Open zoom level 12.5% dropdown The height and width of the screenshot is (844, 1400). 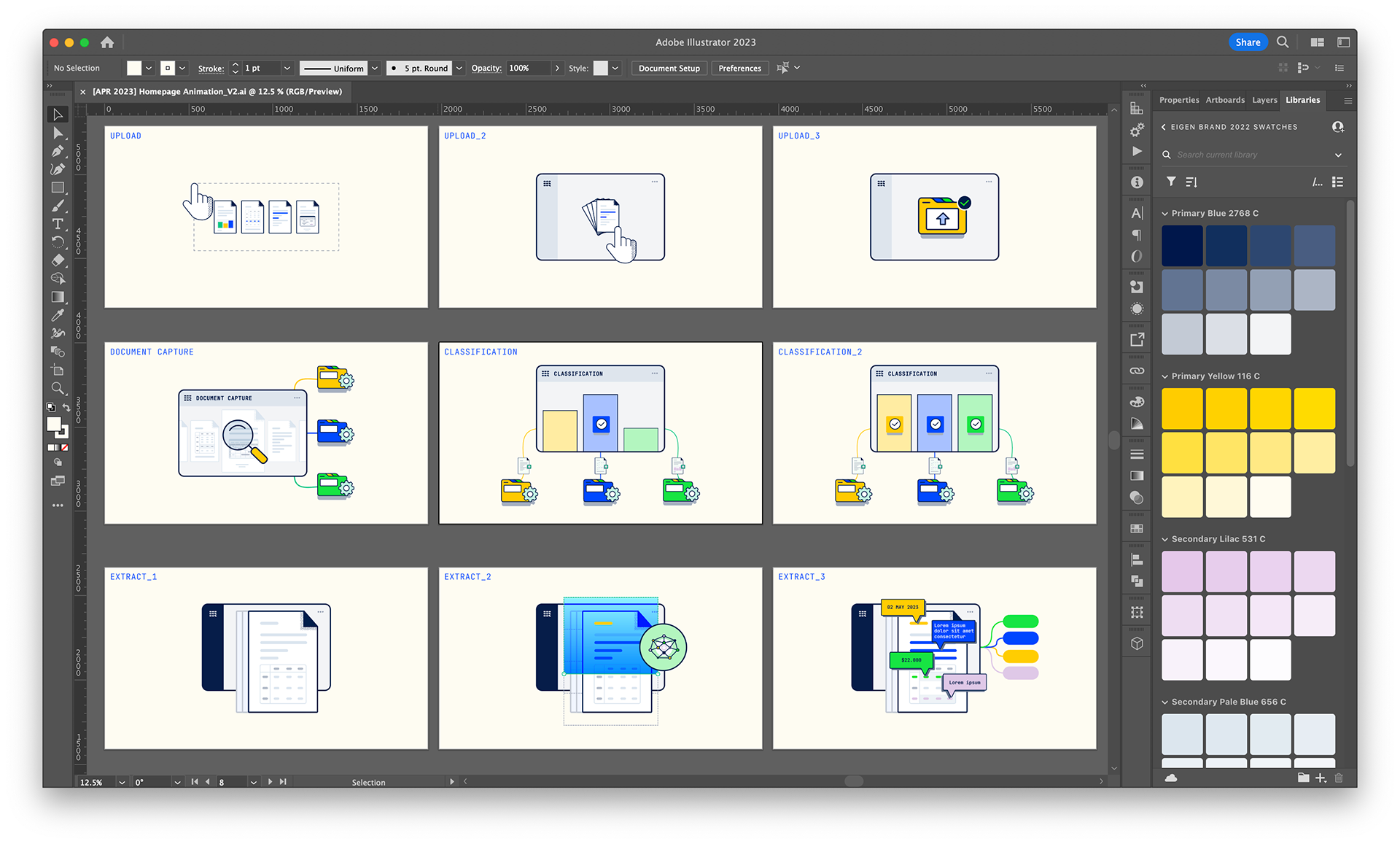122,782
